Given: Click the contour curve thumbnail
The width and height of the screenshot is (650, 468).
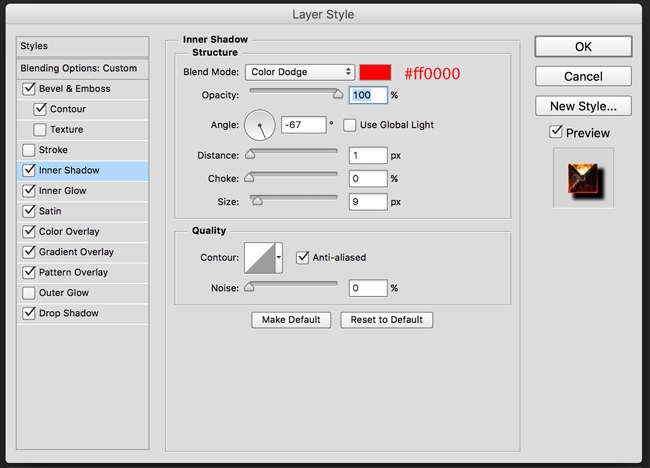Looking at the screenshot, I should [x=260, y=258].
